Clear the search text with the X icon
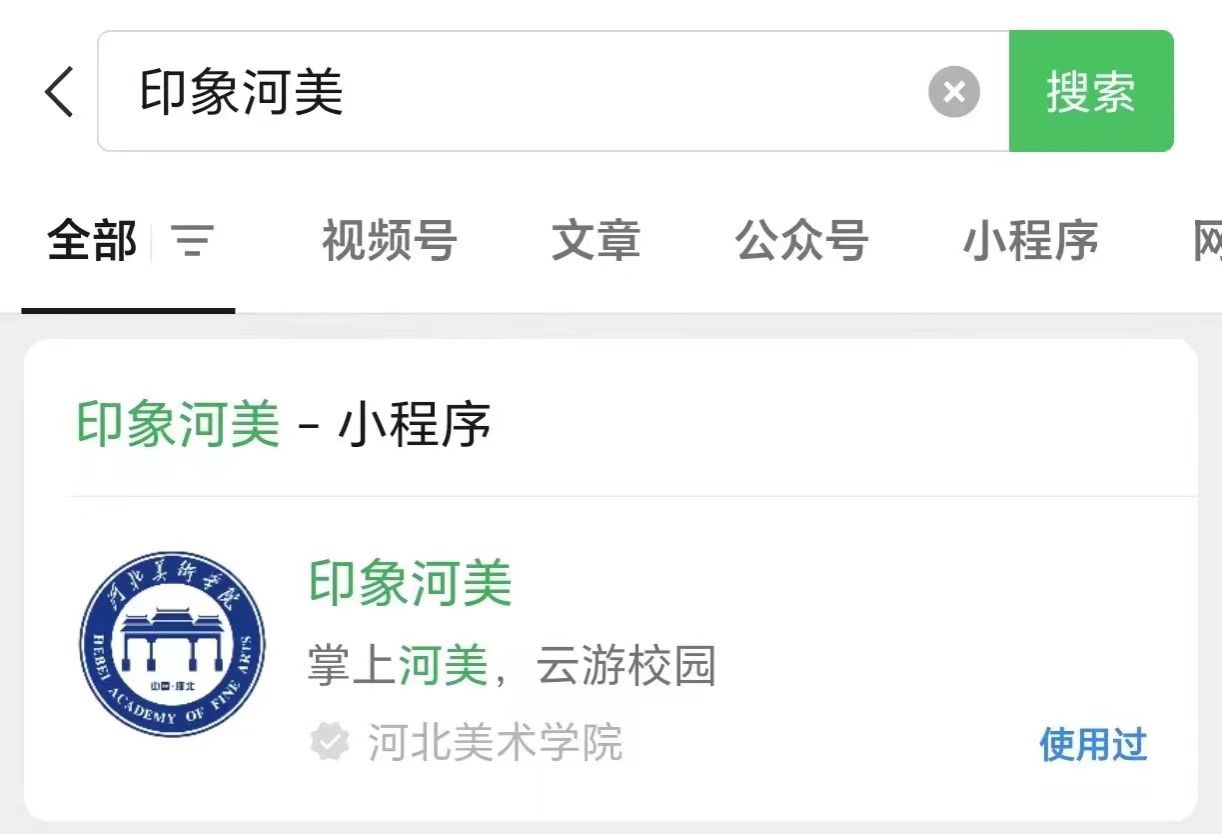The height and width of the screenshot is (834, 1222). [954, 92]
